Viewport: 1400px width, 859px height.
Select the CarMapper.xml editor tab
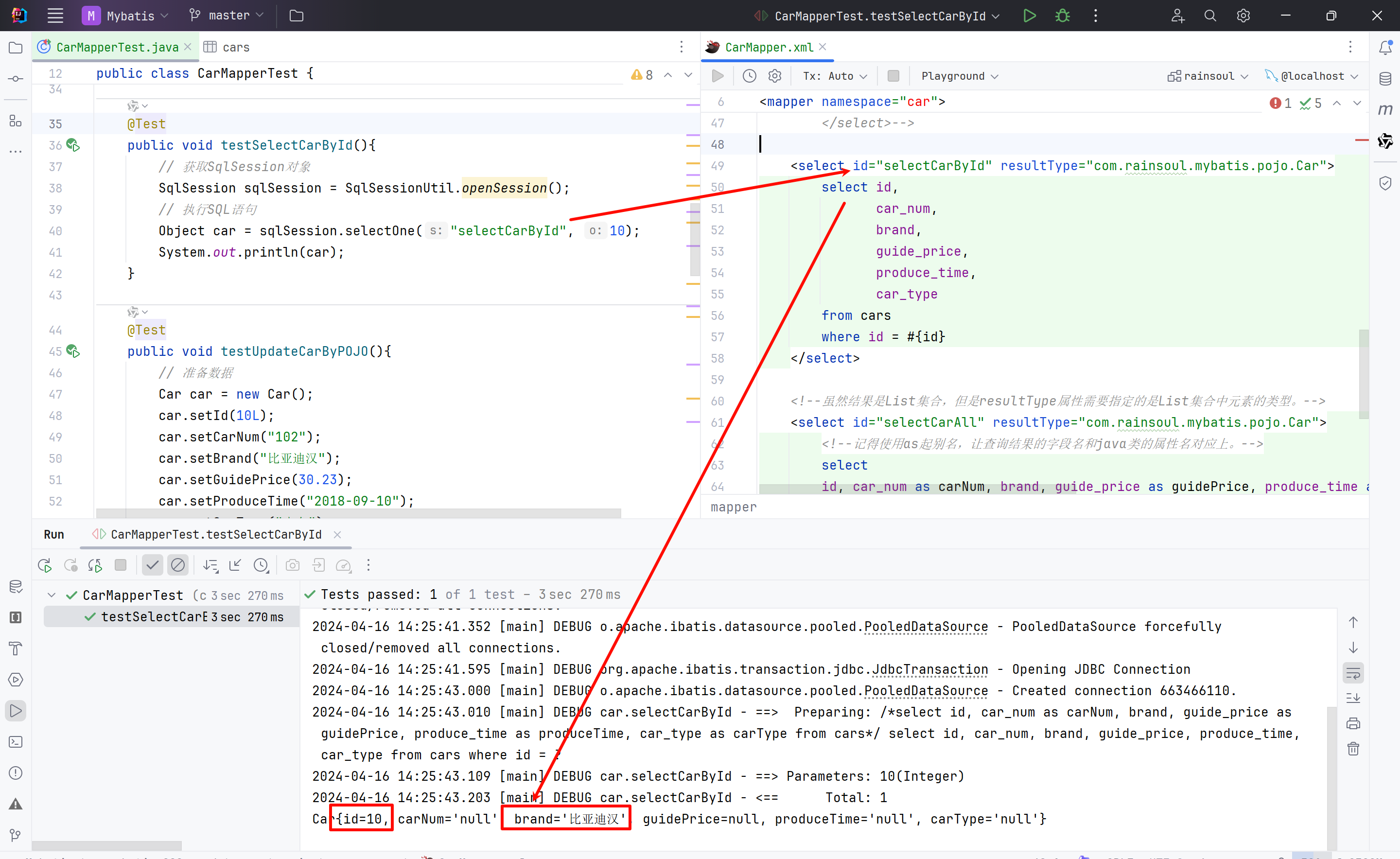pyautogui.click(x=769, y=47)
